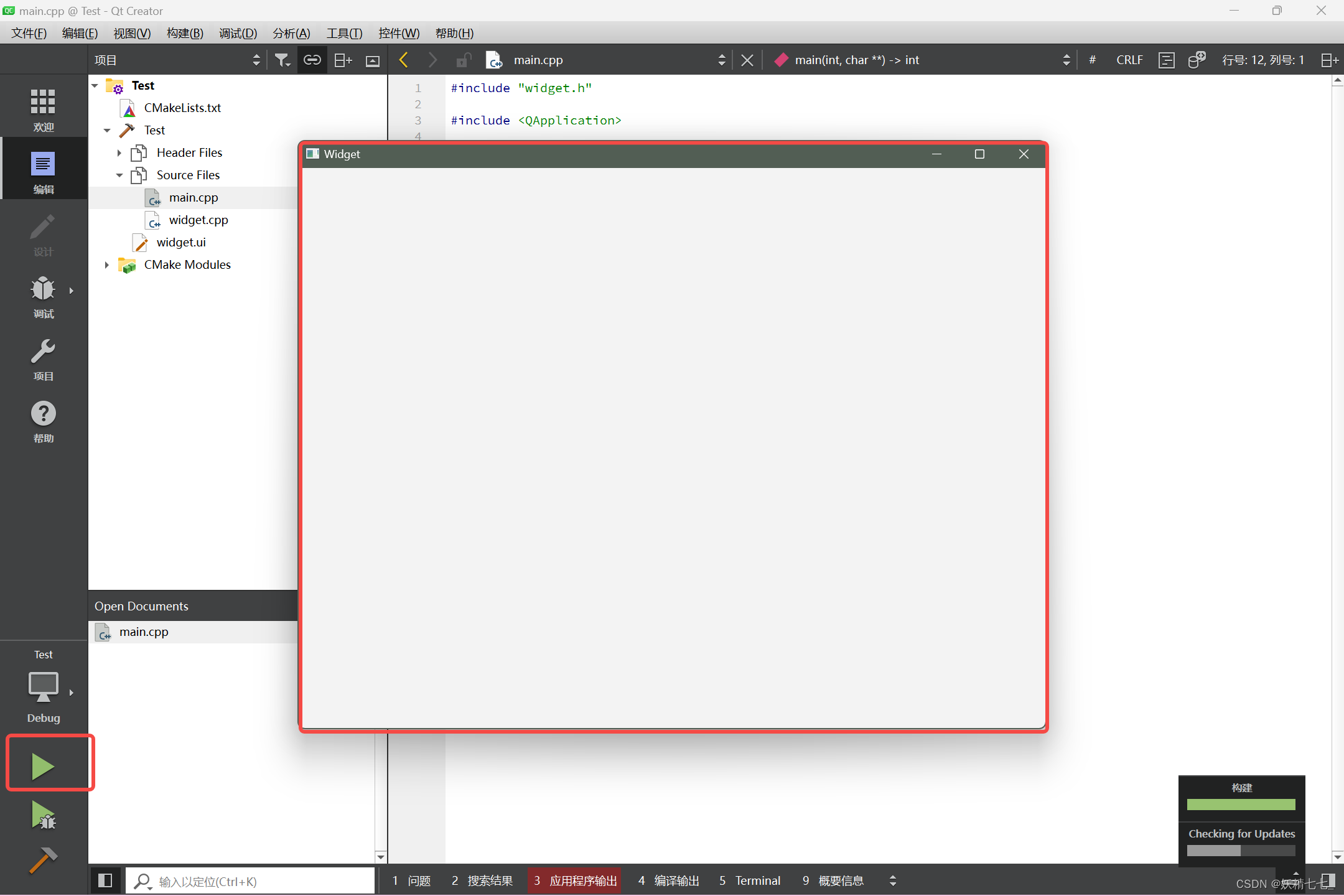The width and height of the screenshot is (1344, 896).
Task: Switch to the 问题 output pane
Action: click(x=412, y=880)
